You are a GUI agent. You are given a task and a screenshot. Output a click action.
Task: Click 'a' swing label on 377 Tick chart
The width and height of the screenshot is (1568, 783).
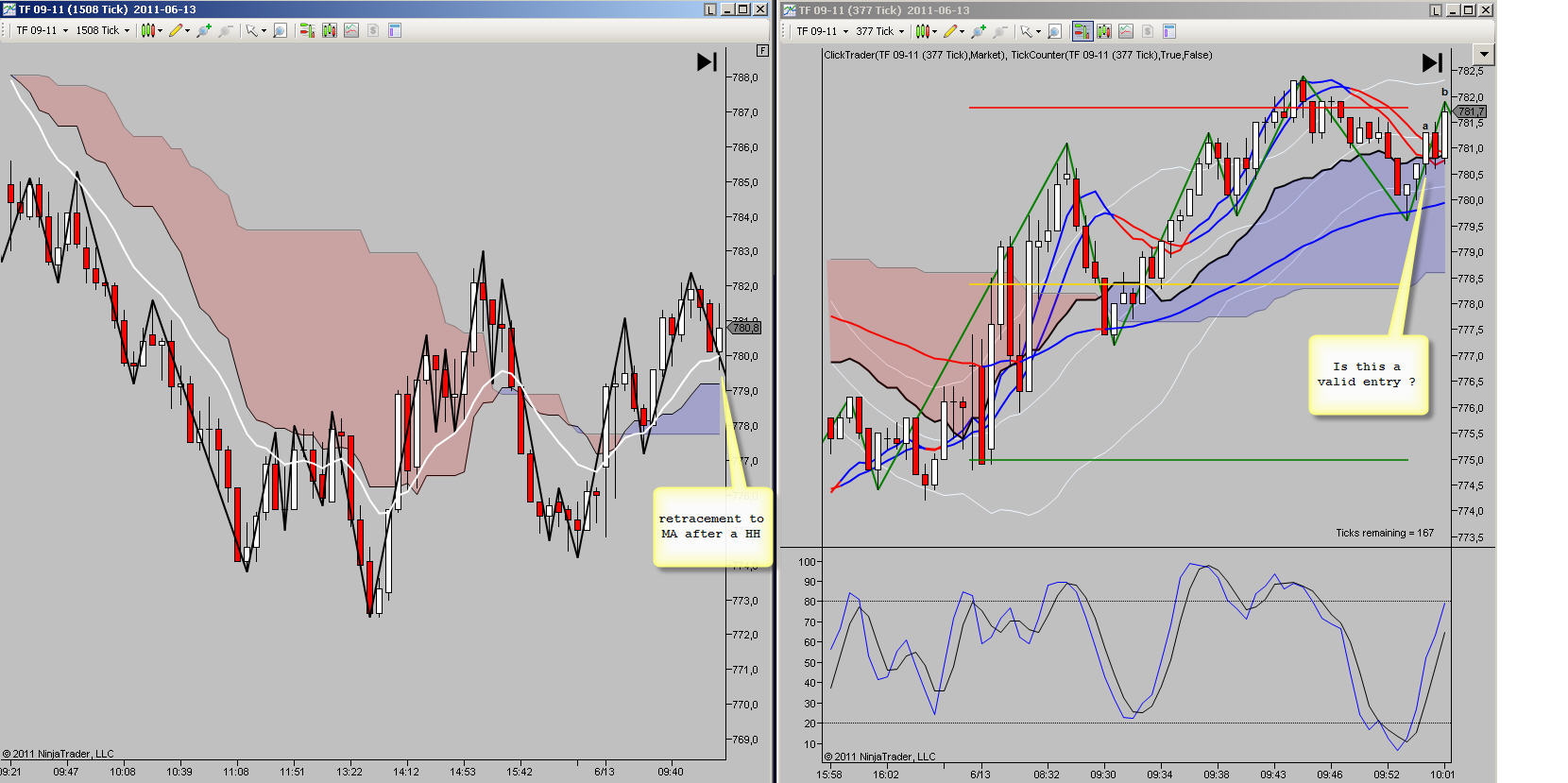(1425, 126)
